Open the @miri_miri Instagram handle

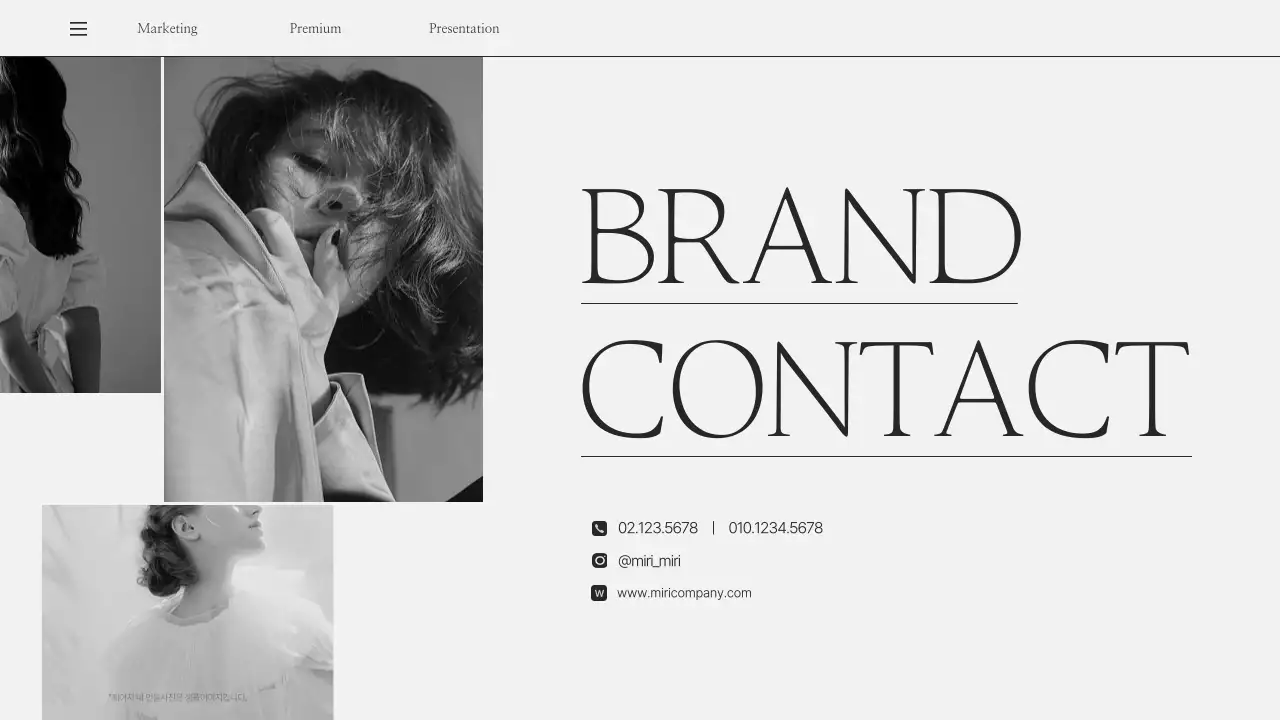649,561
